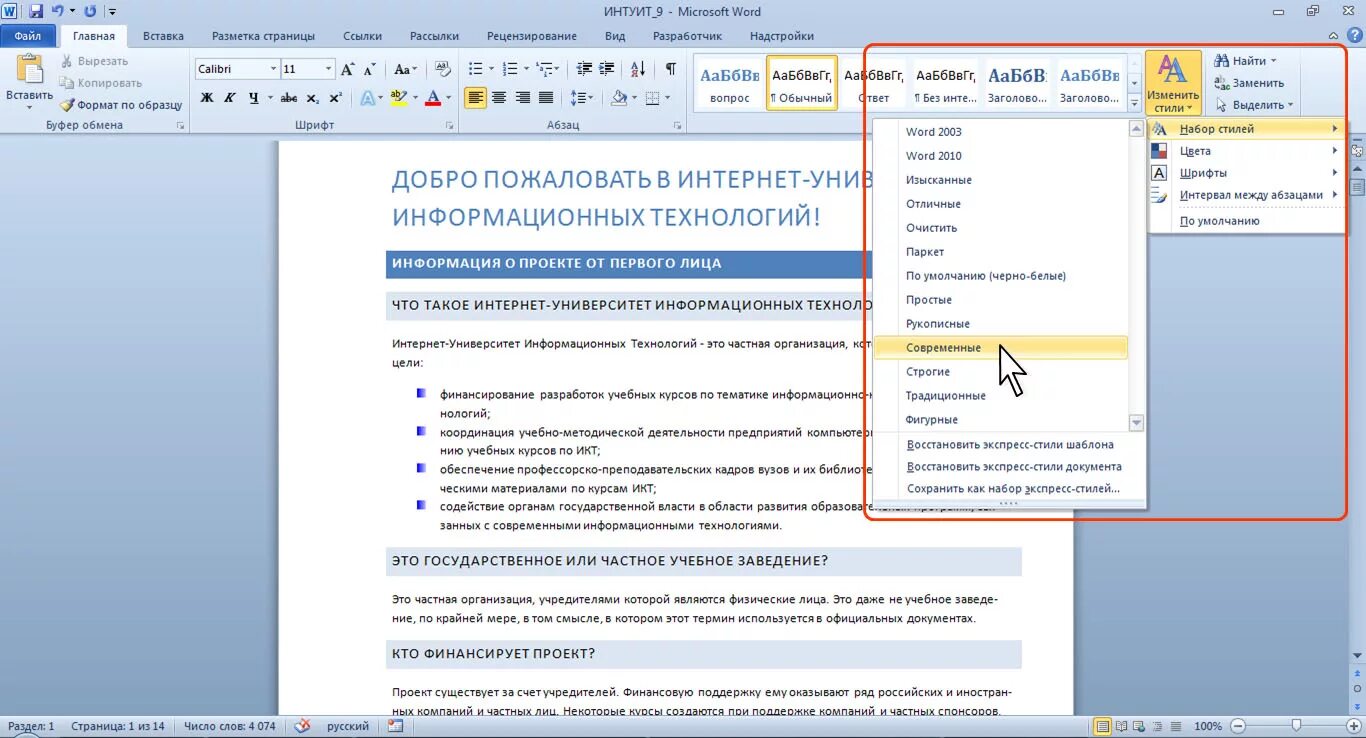Click the Undo arrow icon

pos(58,12)
